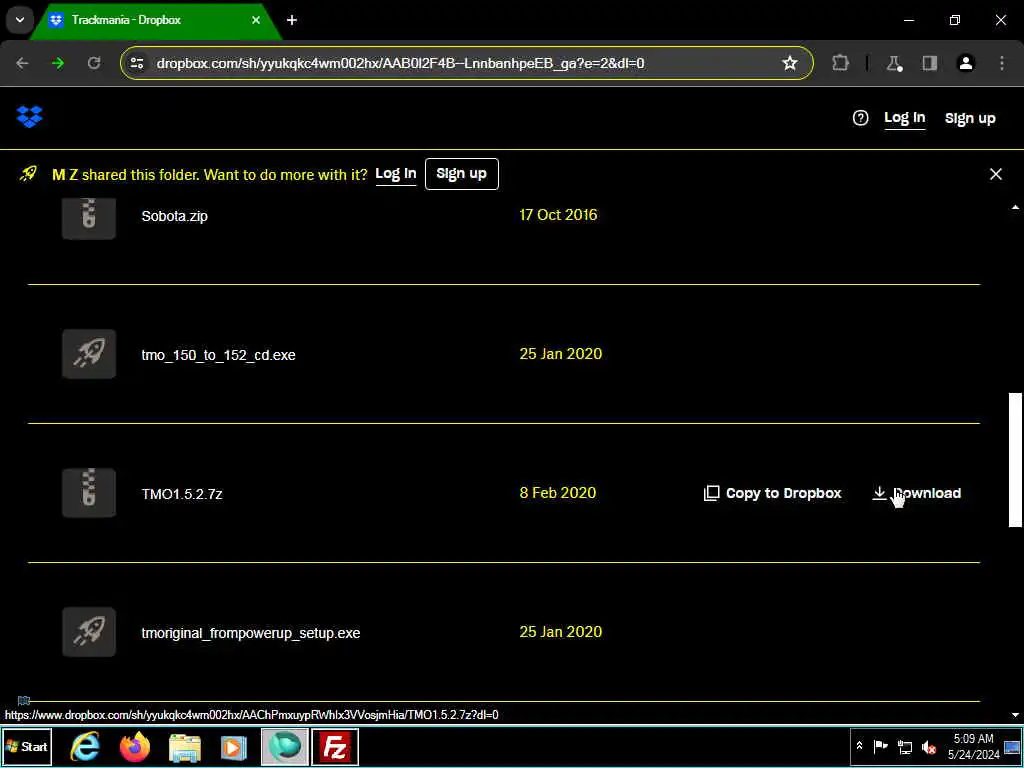1024x768 pixels.
Task: Click the outlined Sign up banner button
Action: [462, 174]
